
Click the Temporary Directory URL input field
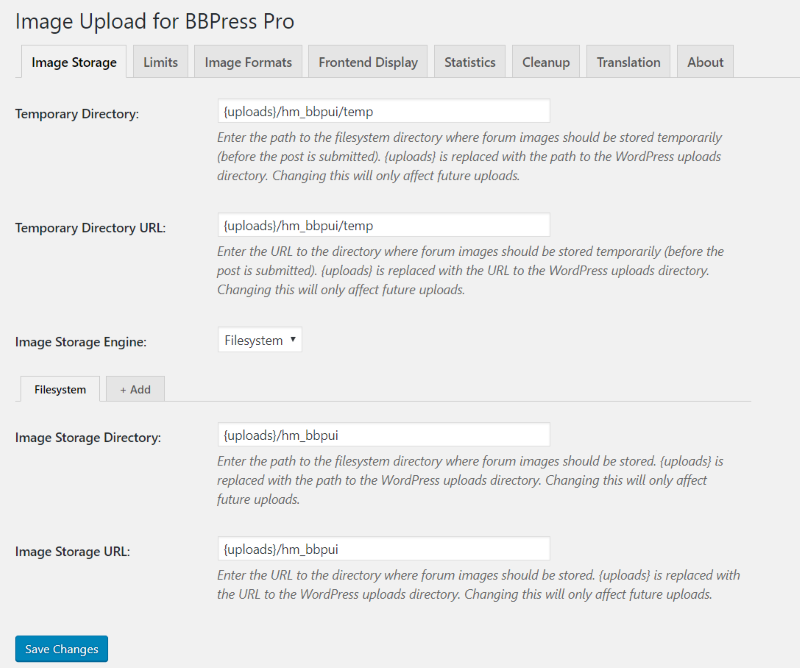coord(384,225)
